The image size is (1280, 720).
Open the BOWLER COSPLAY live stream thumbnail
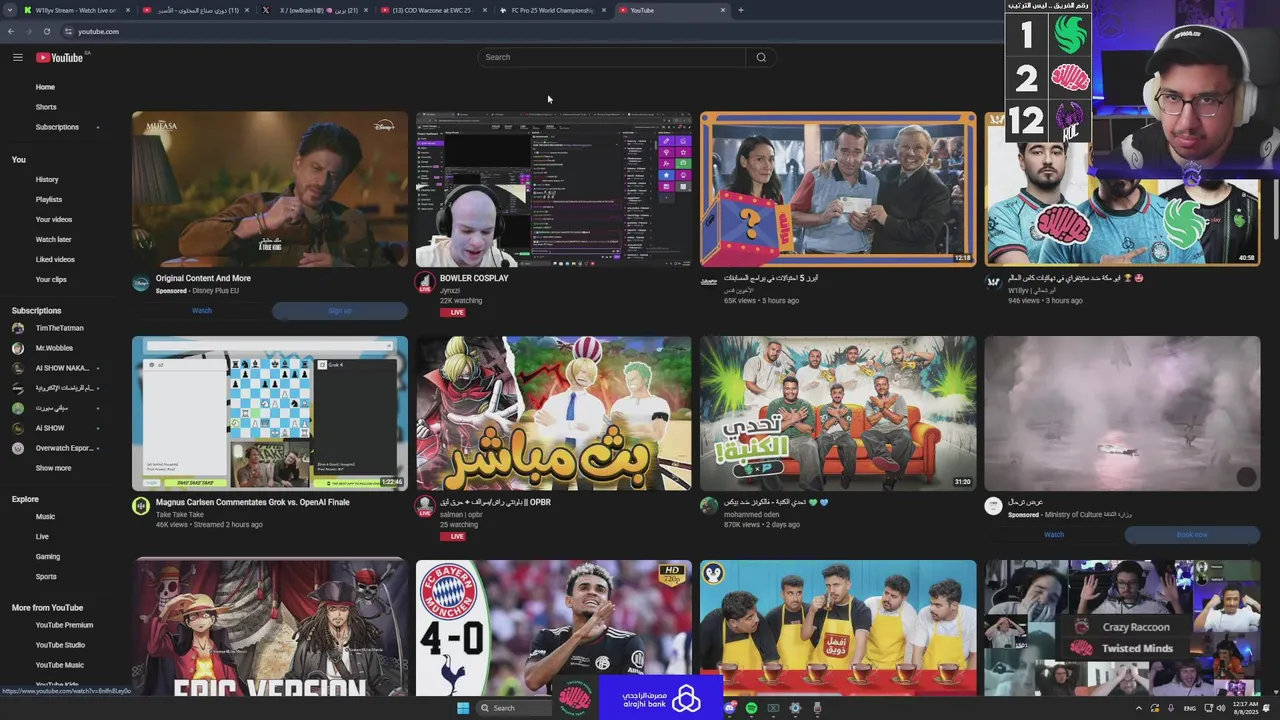click(x=553, y=188)
